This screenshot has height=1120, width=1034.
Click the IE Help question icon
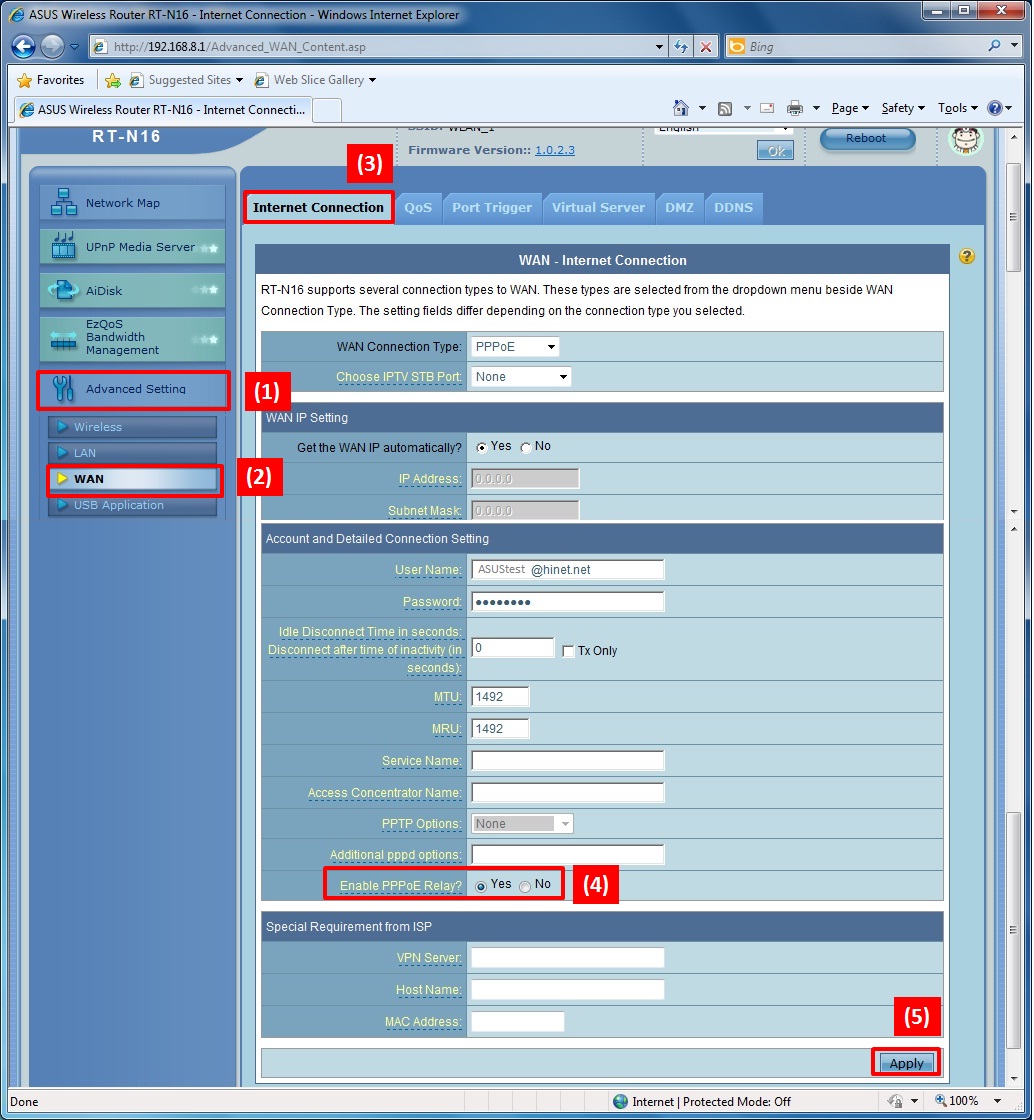click(995, 108)
